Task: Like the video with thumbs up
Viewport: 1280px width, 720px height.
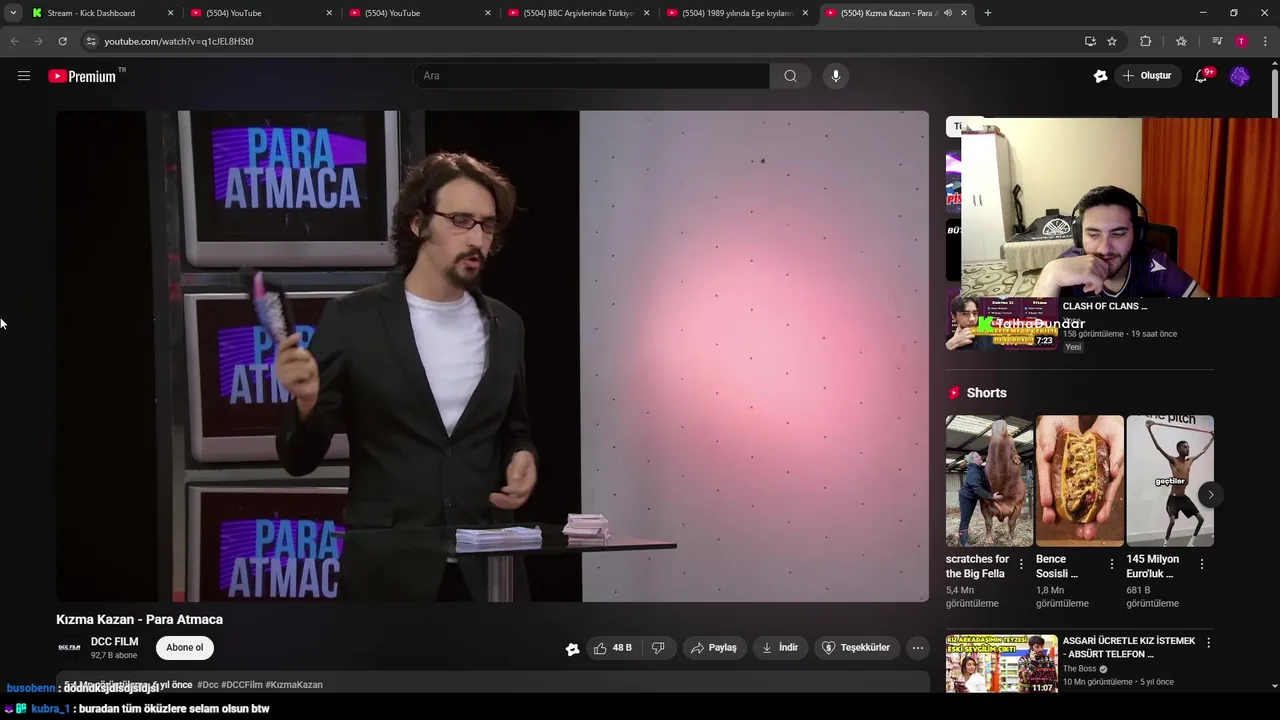Action: [x=612, y=648]
